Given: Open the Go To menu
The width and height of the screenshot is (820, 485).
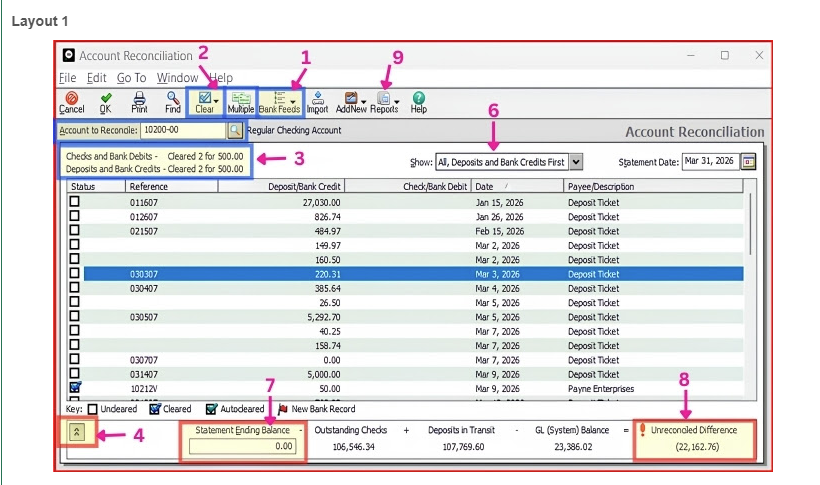Looking at the screenshot, I should pyautogui.click(x=131, y=78).
